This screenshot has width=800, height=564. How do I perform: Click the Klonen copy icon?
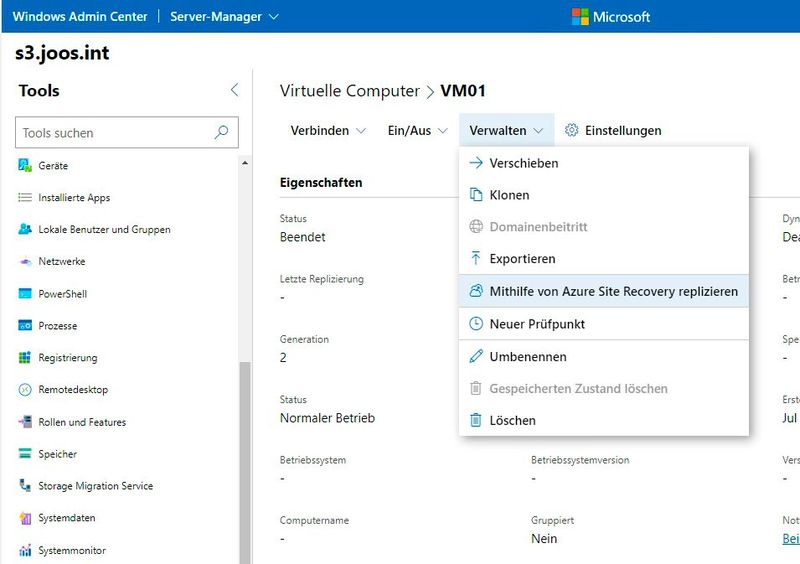476,194
